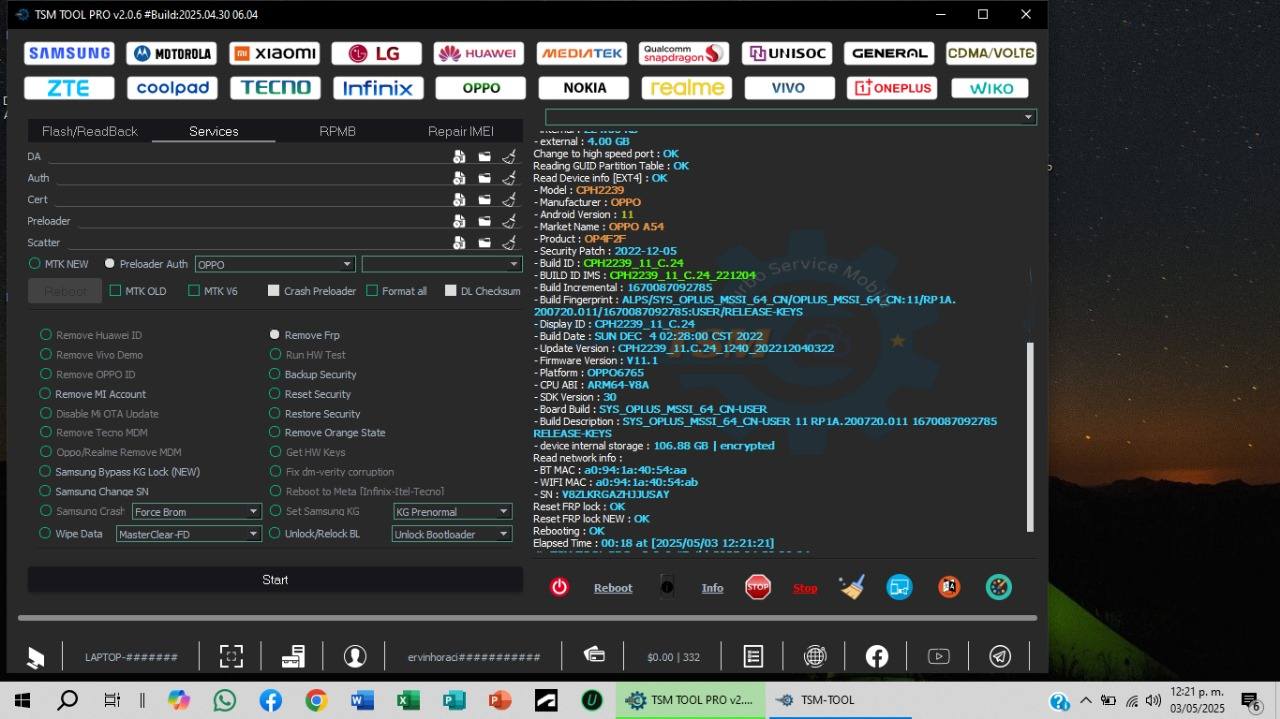
Task: Toggle the Crash Preloader checkbox
Action: pyautogui.click(x=312, y=291)
